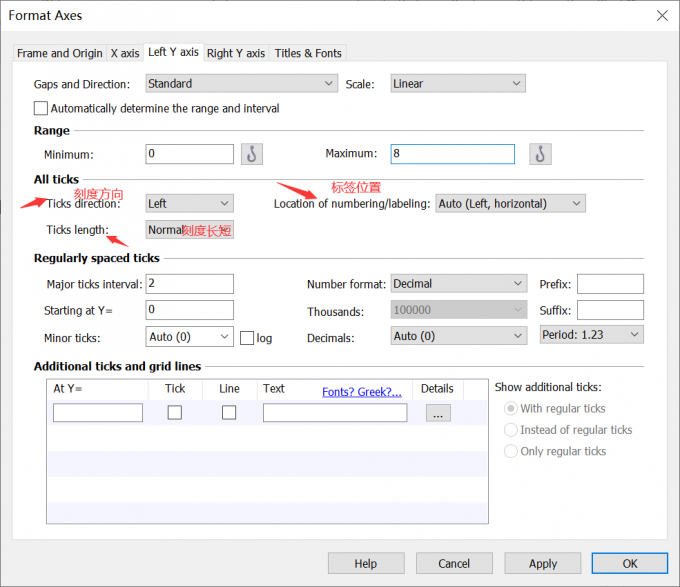Open the Fonts? Greek? link

click(361, 392)
